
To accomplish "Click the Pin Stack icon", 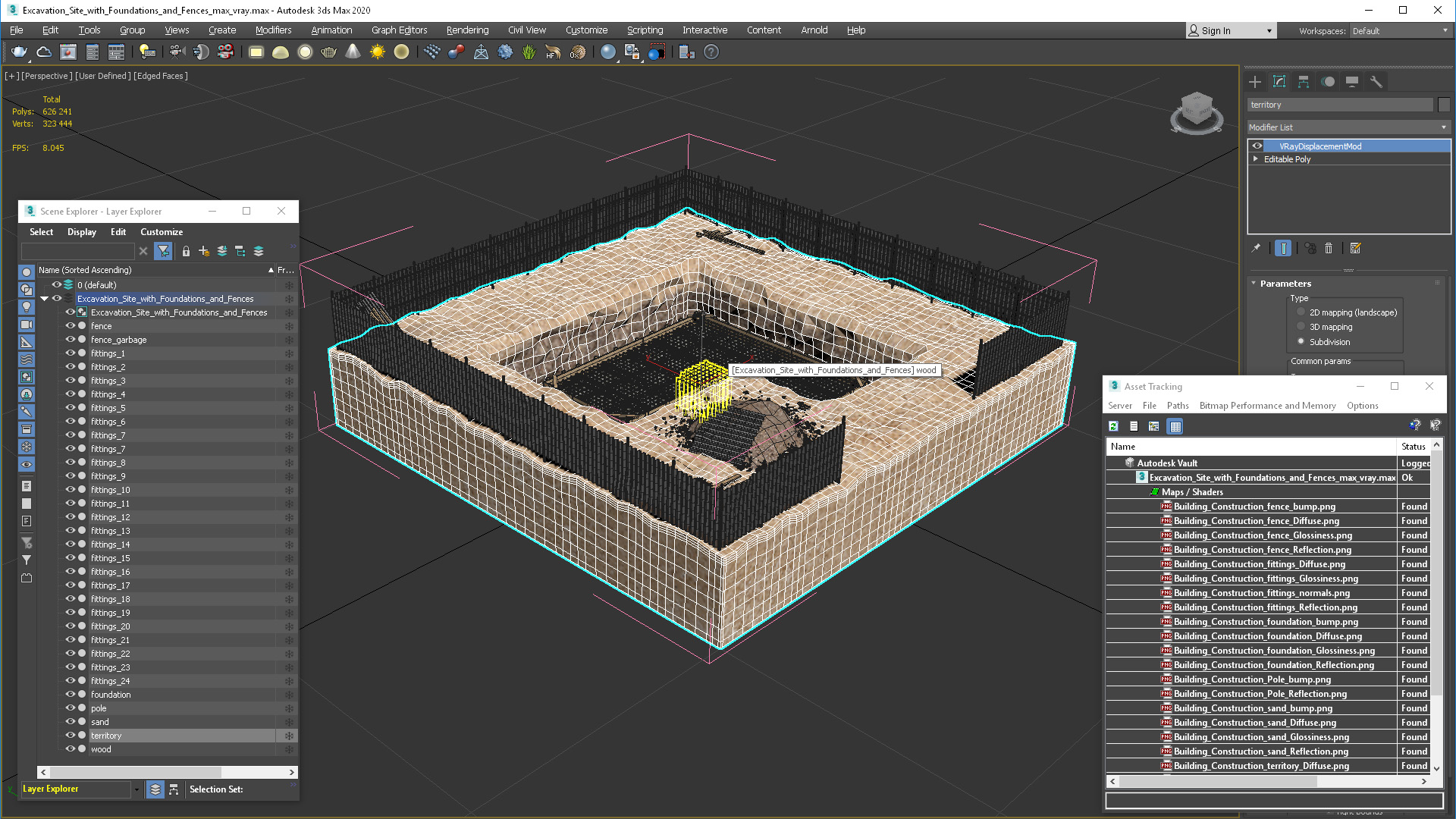I will point(1256,248).
